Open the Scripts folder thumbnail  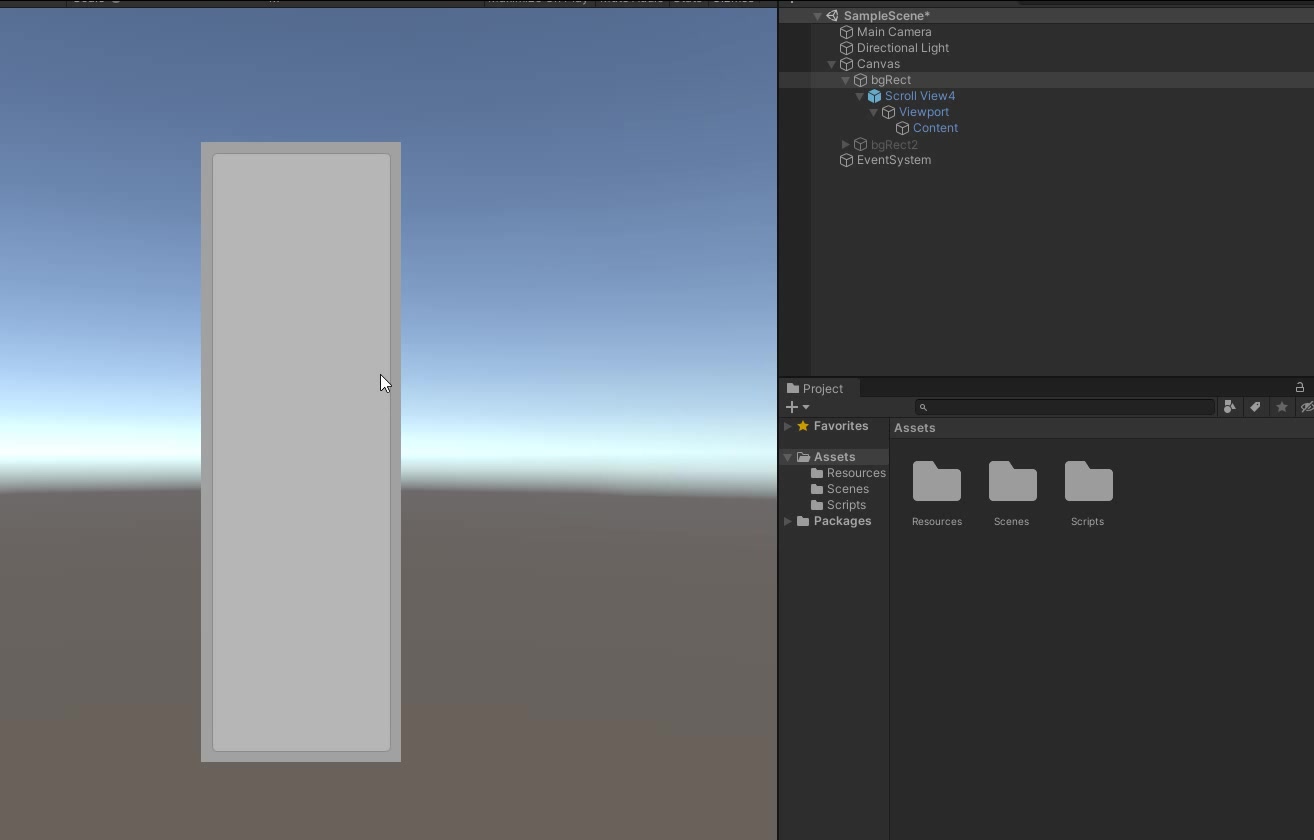tap(1088, 483)
